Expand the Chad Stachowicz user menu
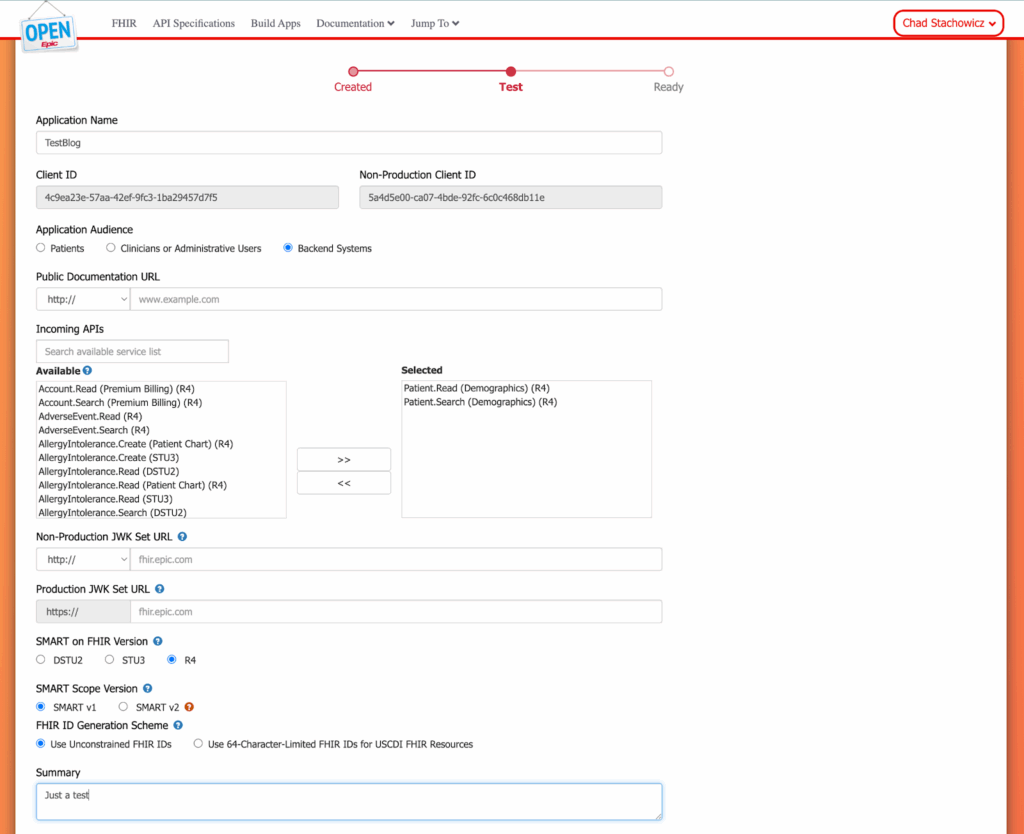The width and height of the screenshot is (1024, 834). (x=948, y=23)
